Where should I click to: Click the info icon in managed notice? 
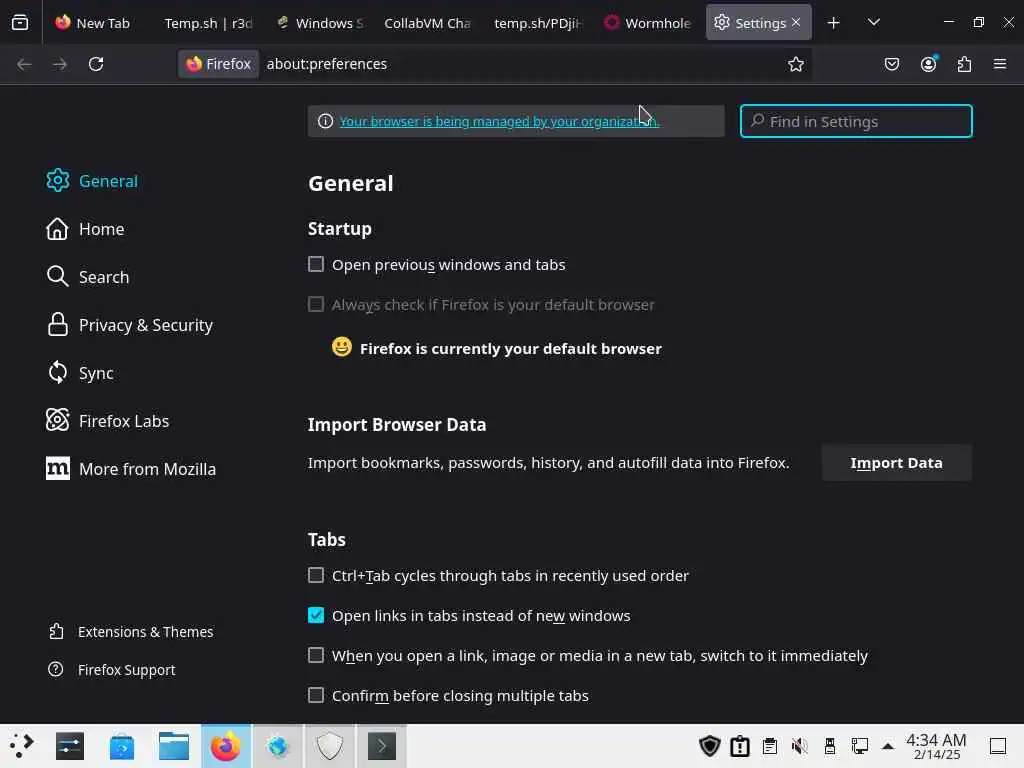(x=325, y=121)
